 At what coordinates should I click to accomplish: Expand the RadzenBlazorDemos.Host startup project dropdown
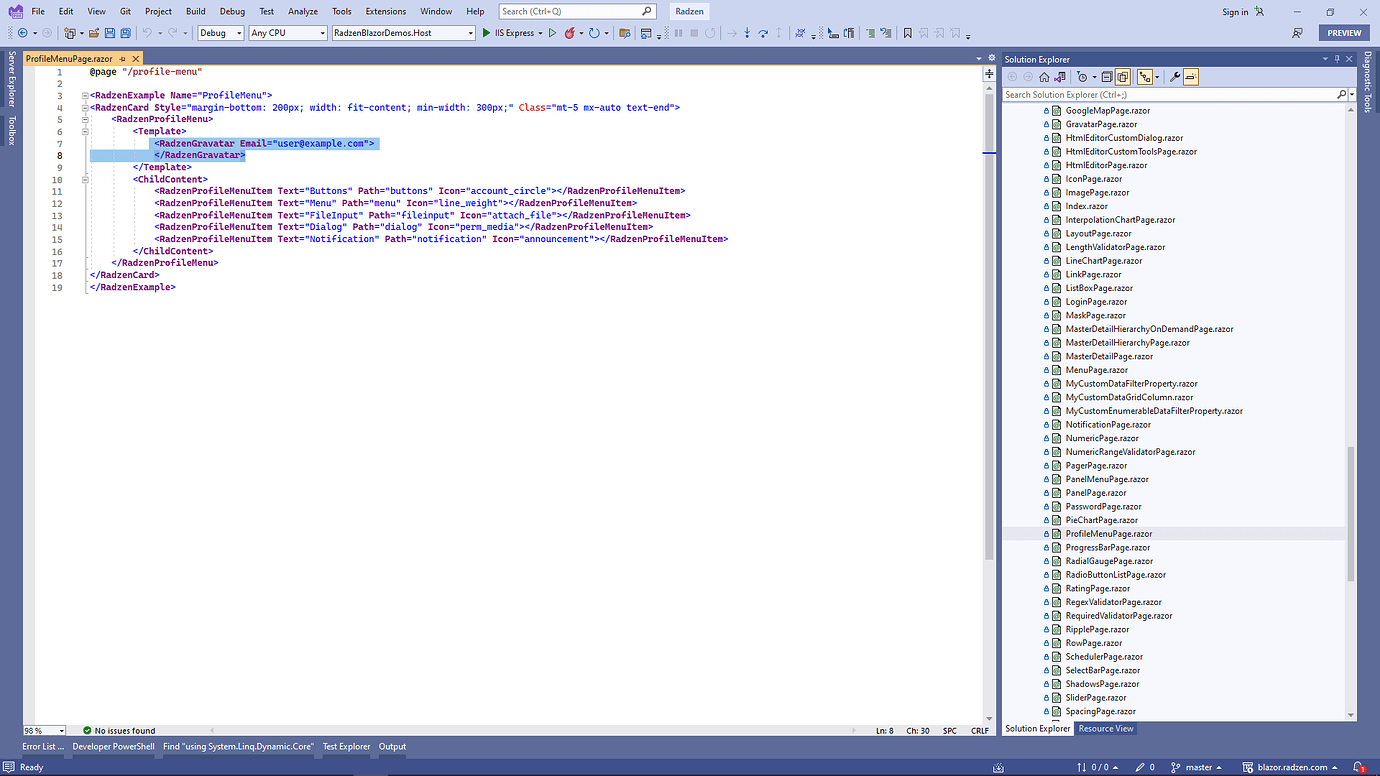click(470, 33)
